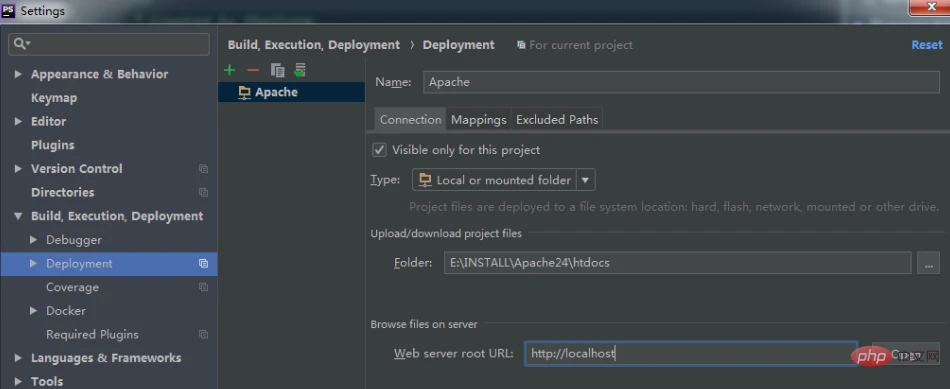950x389 pixels.
Task: Click project-level icon next to Version Control
Action: (204, 169)
